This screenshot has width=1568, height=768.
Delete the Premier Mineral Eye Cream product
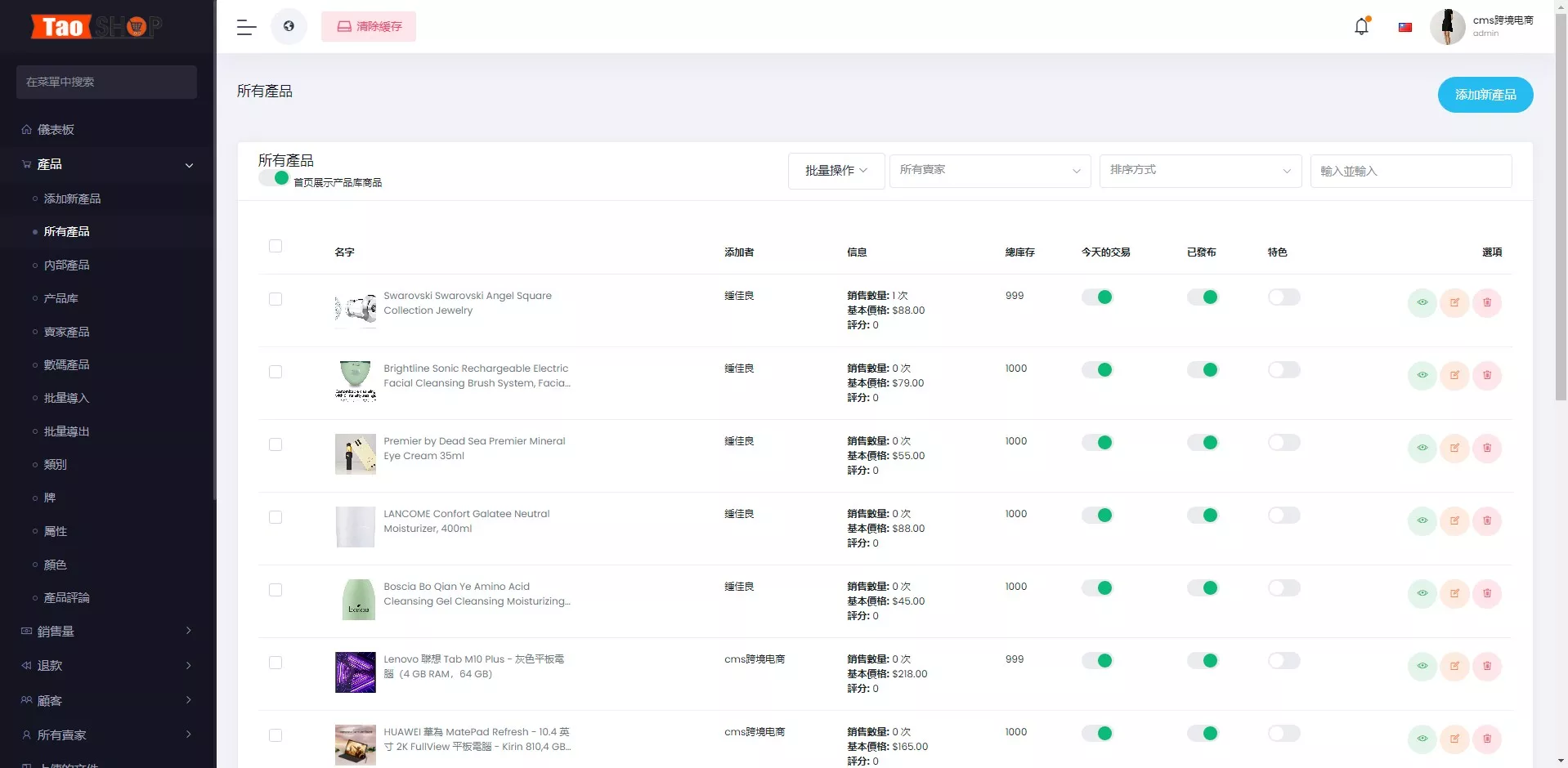(1487, 448)
